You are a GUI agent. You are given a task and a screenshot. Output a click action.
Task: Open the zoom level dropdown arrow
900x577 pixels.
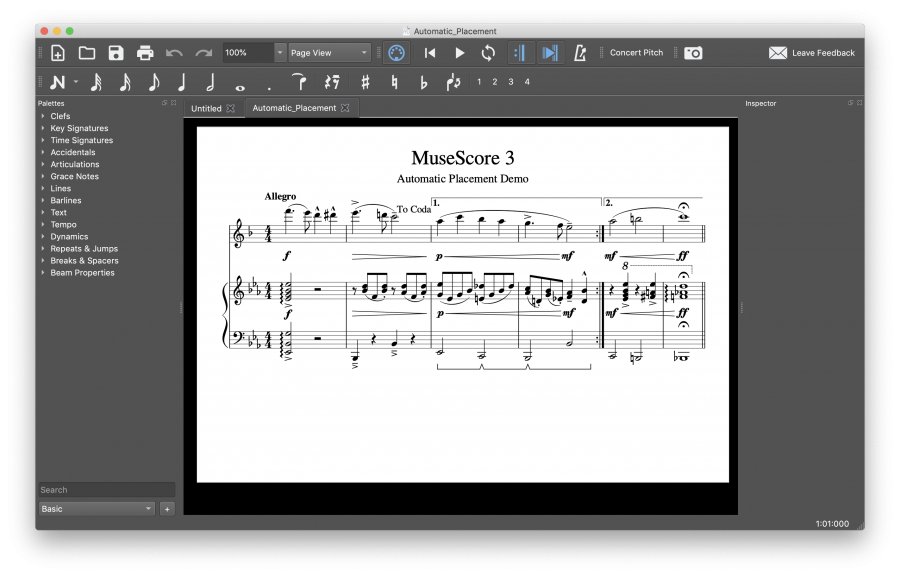click(280, 53)
